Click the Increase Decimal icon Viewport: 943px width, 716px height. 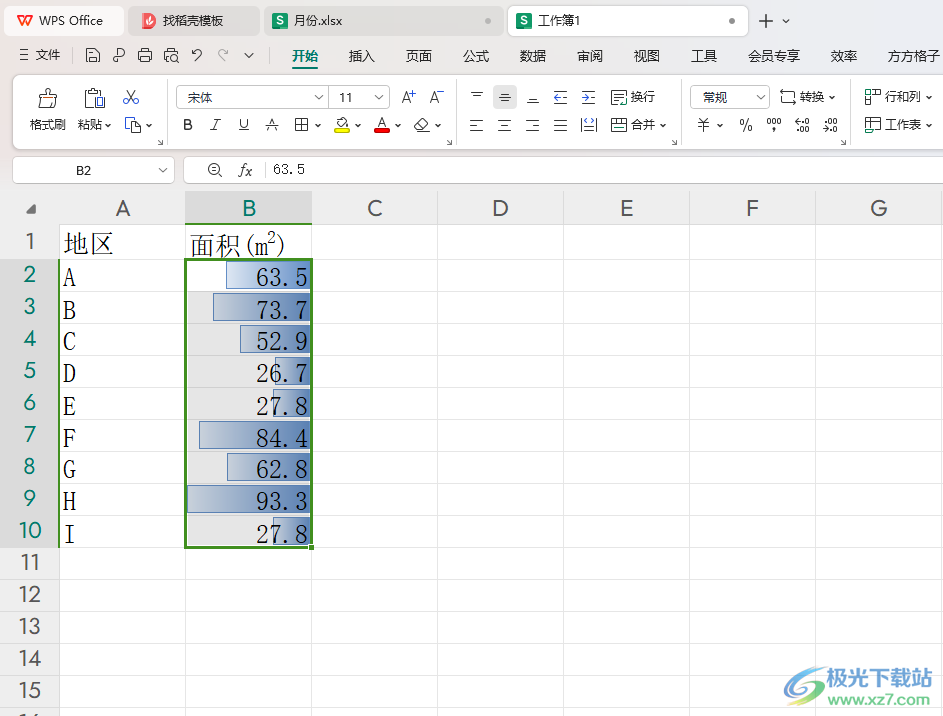[x=802, y=125]
